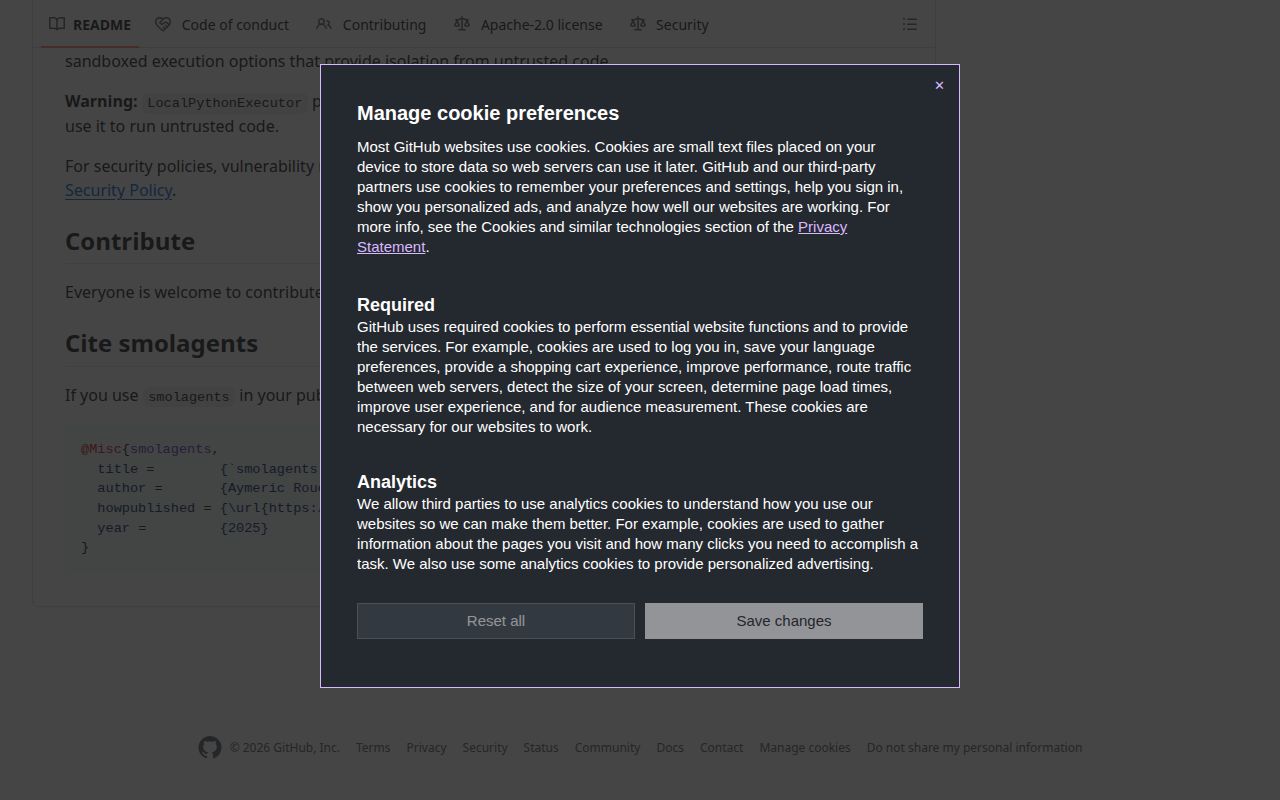Click the LocalPythonExecutor code text
Viewport: 1280px width, 800px height.
click(225, 103)
